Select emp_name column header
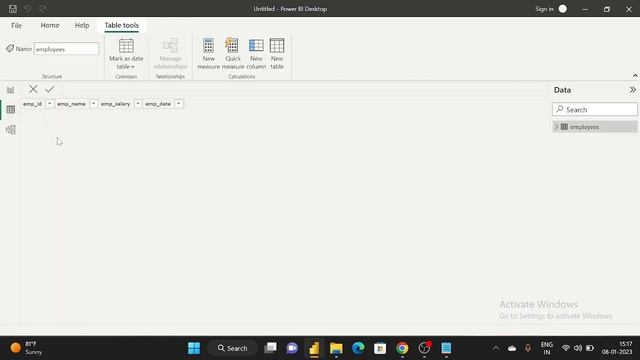The width and height of the screenshot is (640, 360). (71, 104)
